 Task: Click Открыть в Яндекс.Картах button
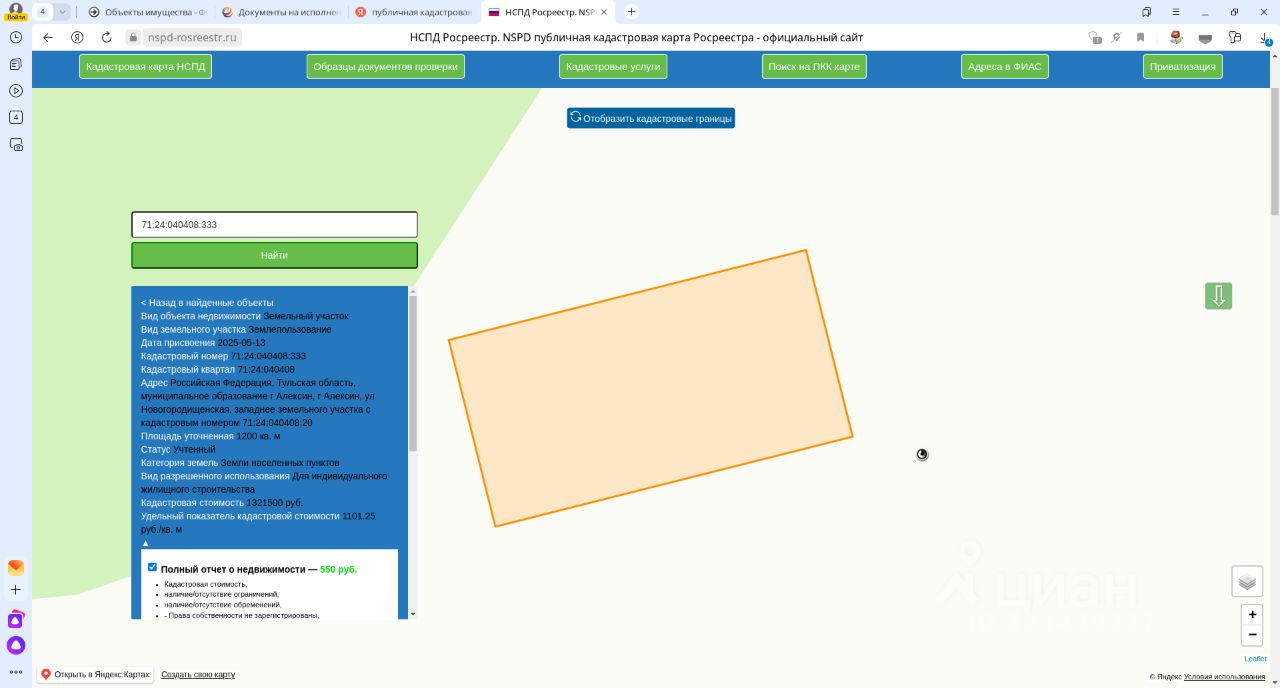pos(95,675)
